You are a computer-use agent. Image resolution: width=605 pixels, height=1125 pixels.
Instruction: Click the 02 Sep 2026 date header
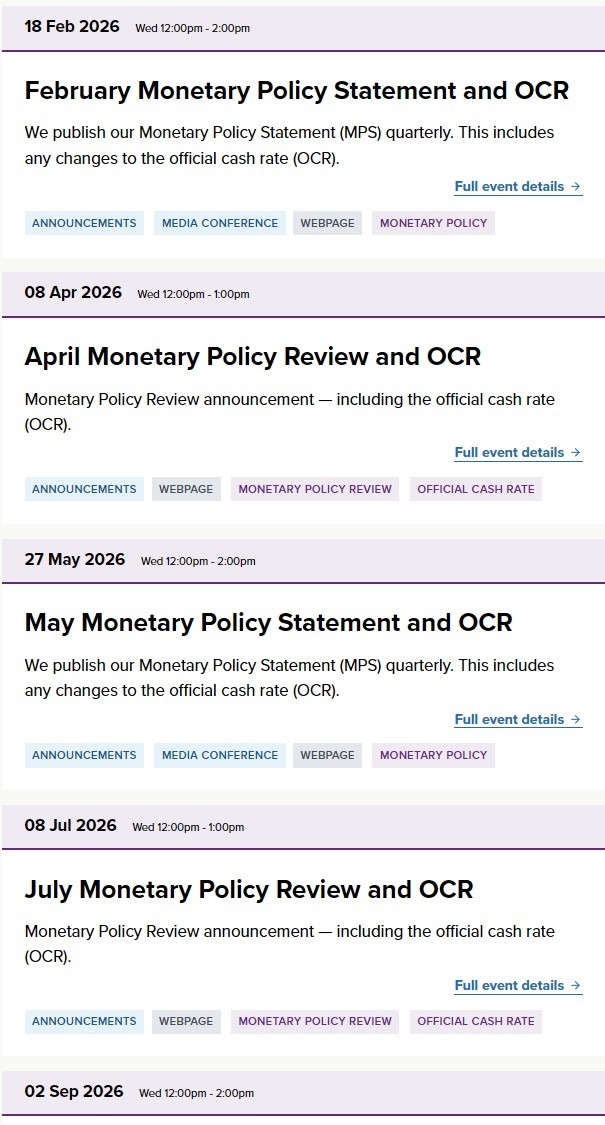tap(74, 1092)
